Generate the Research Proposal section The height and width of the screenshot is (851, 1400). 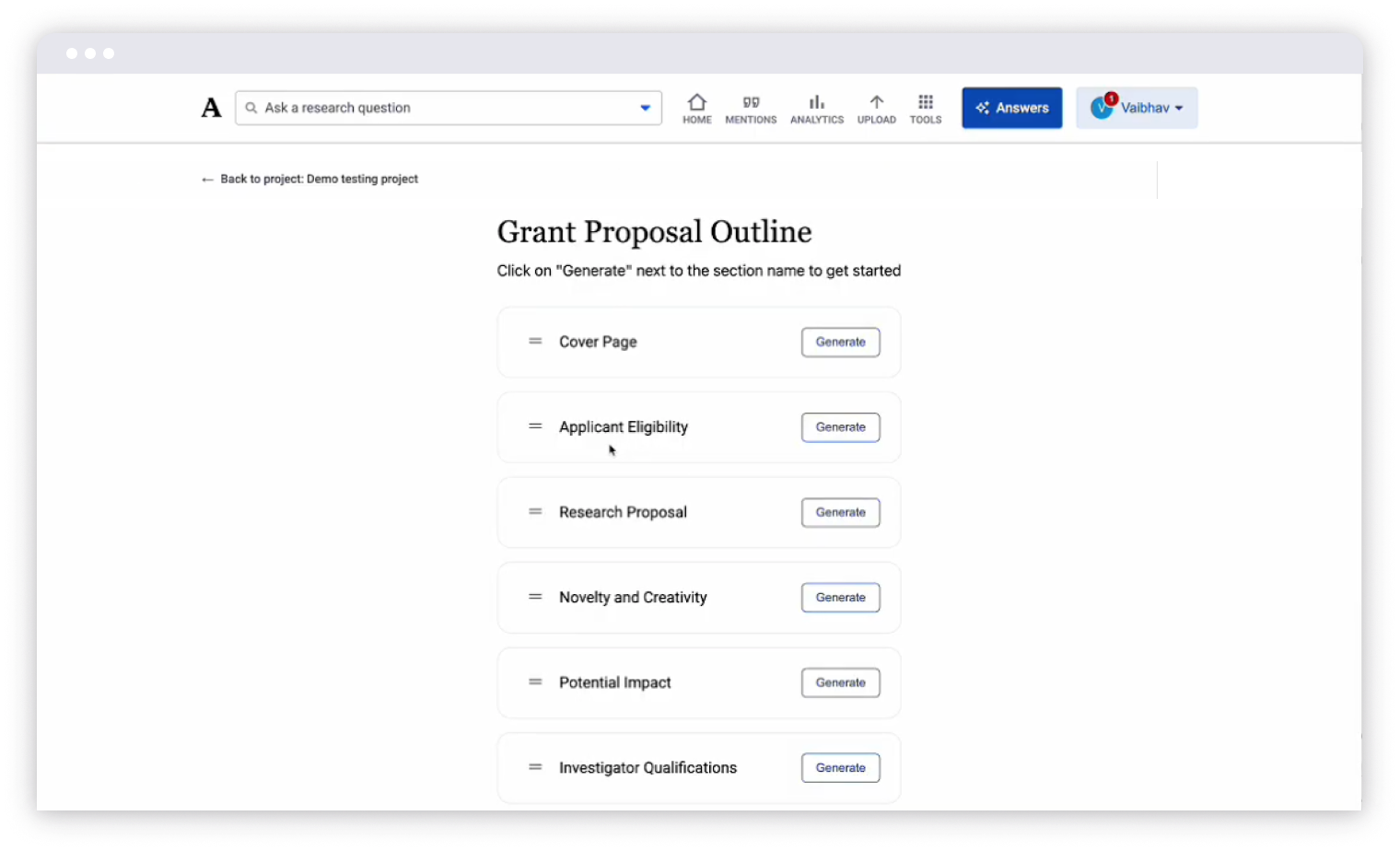click(x=841, y=512)
